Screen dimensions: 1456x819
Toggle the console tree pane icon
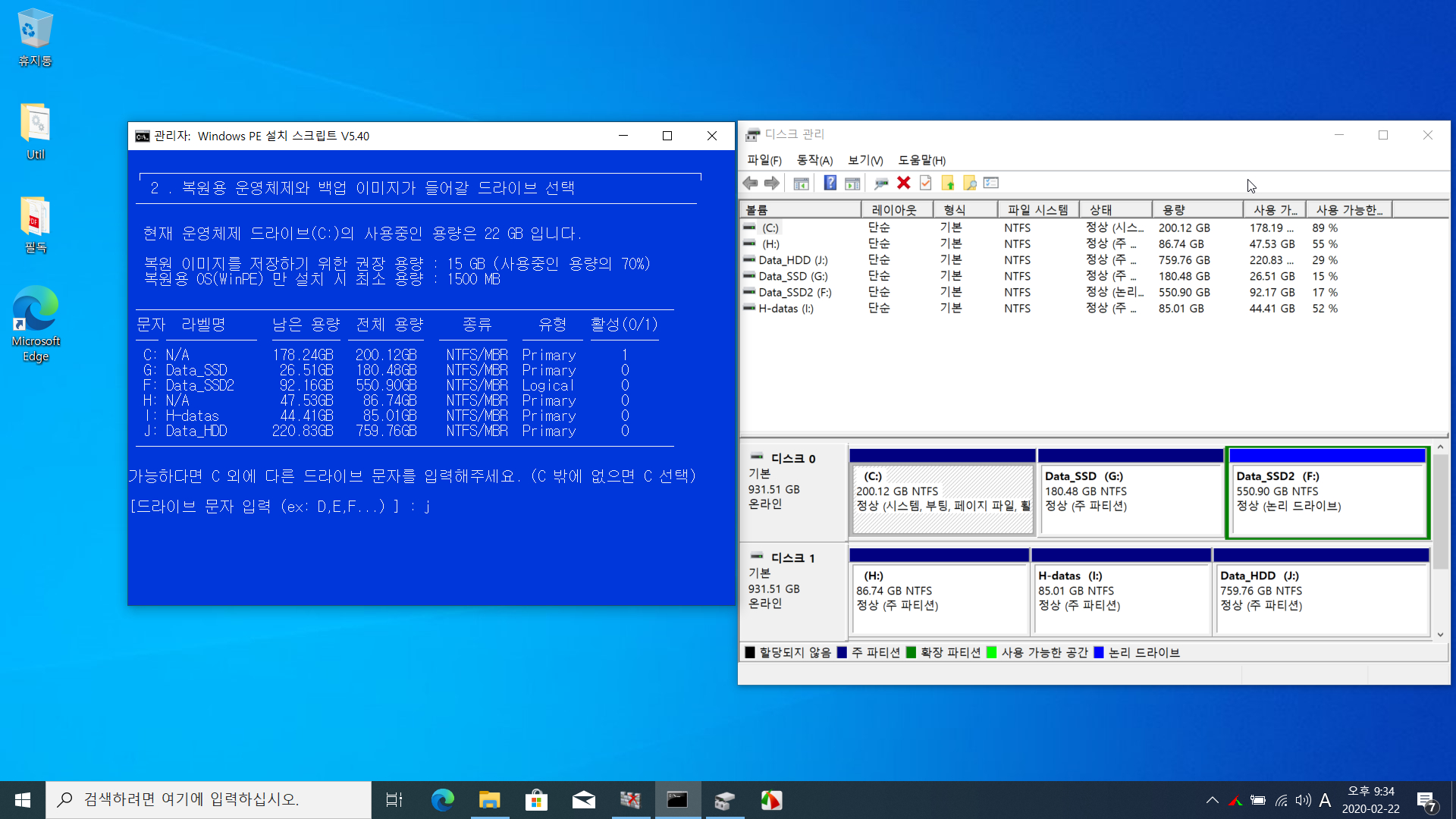coord(801,183)
